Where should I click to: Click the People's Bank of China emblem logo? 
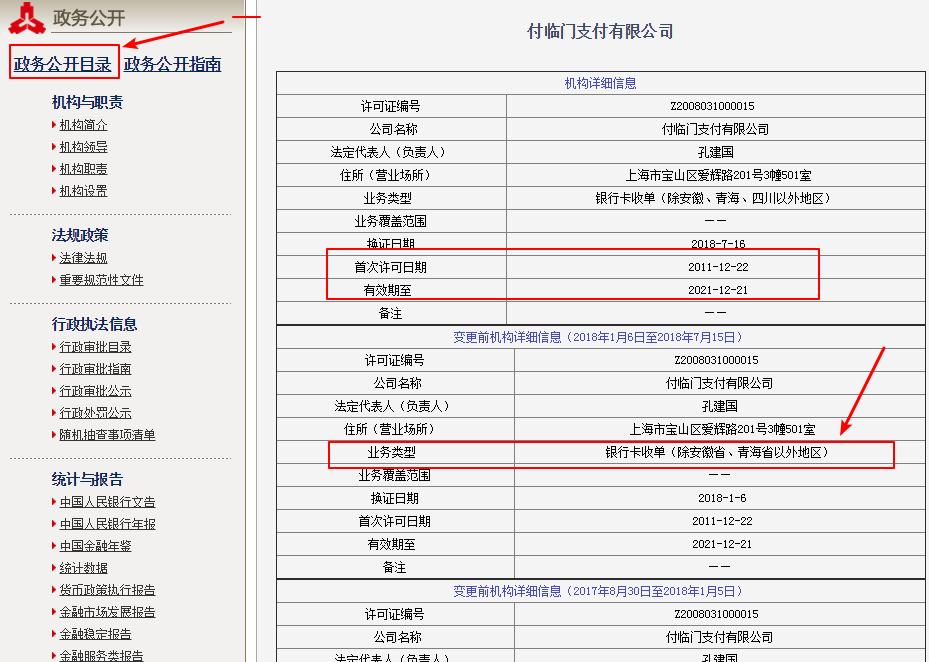pos(27,16)
